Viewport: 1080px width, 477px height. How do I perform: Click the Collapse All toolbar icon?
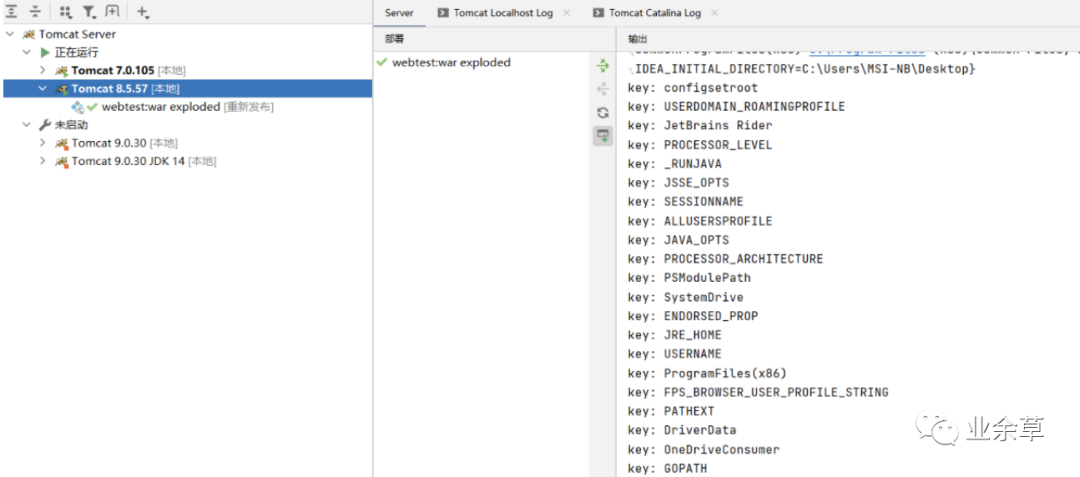click(x=35, y=12)
